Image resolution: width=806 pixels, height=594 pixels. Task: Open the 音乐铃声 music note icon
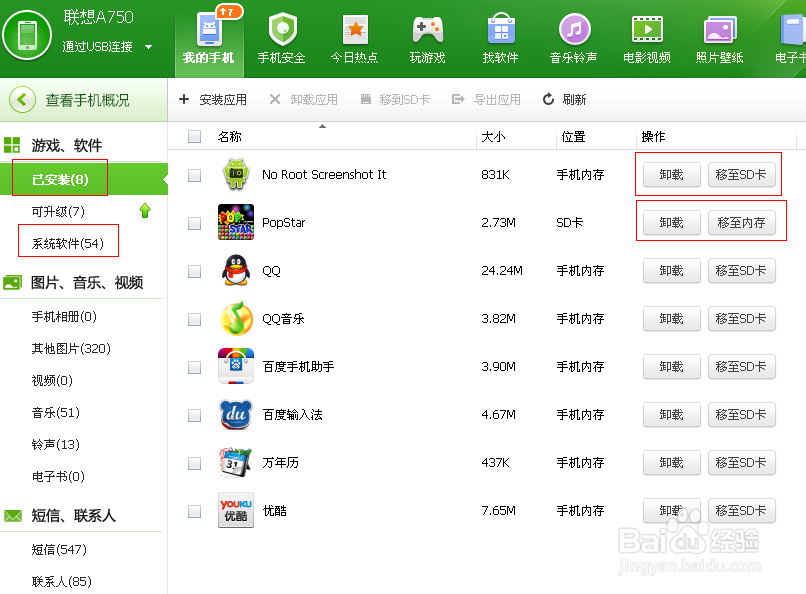coord(574,29)
